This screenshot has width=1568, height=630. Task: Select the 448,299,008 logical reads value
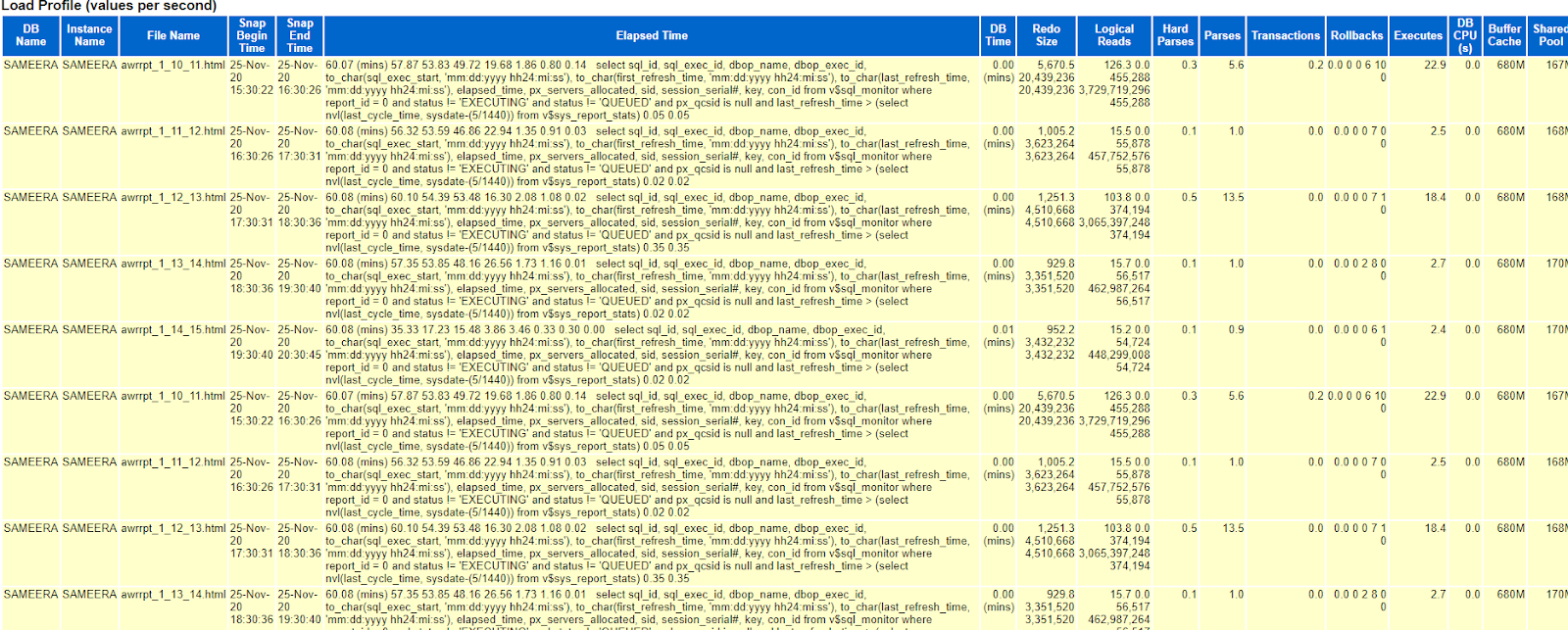click(x=1119, y=355)
